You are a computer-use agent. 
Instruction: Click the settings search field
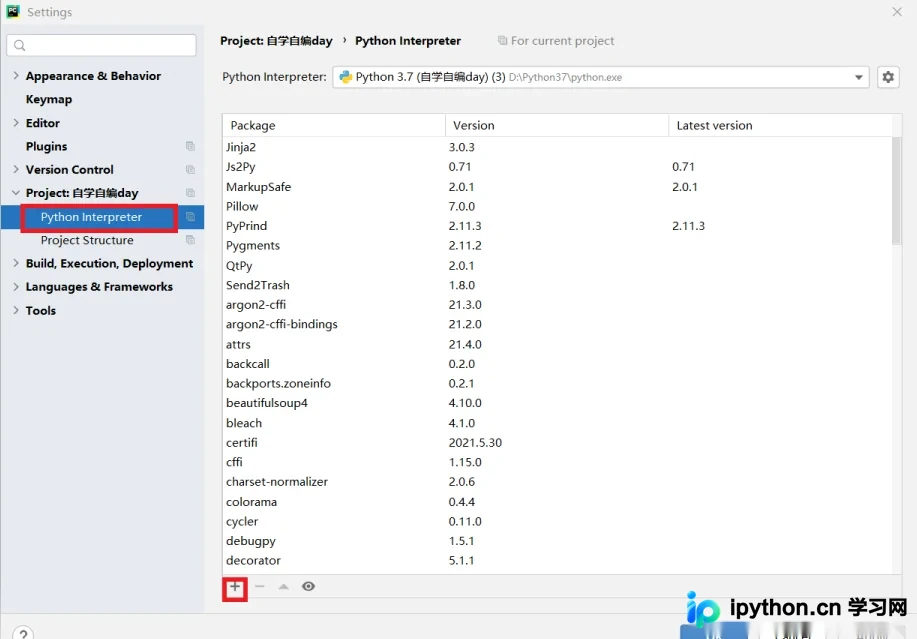click(x=101, y=45)
